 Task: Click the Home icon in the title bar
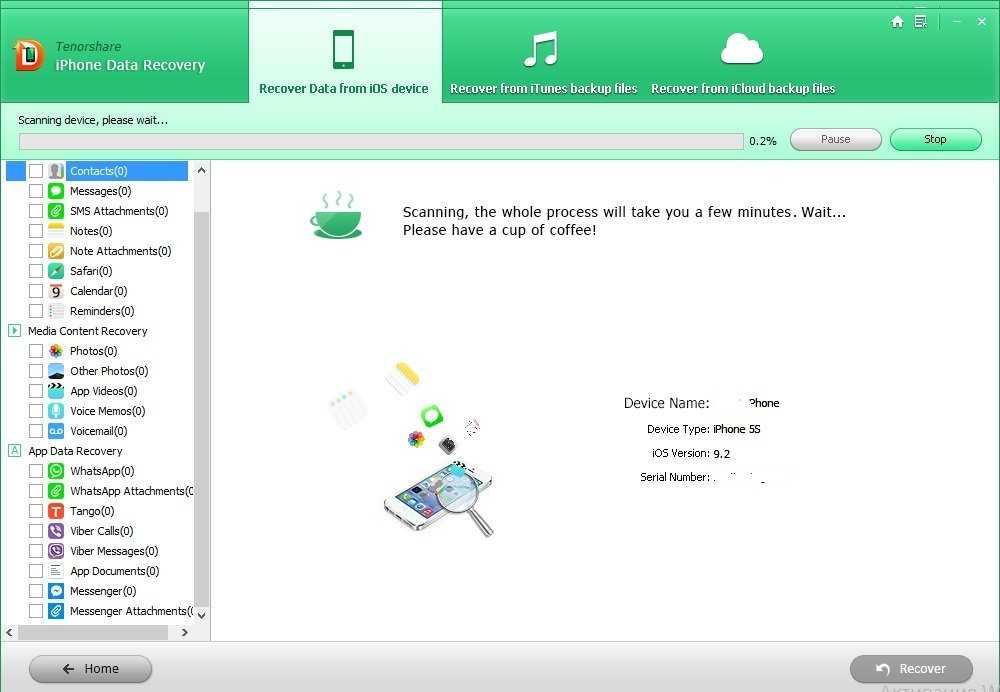point(897,21)
